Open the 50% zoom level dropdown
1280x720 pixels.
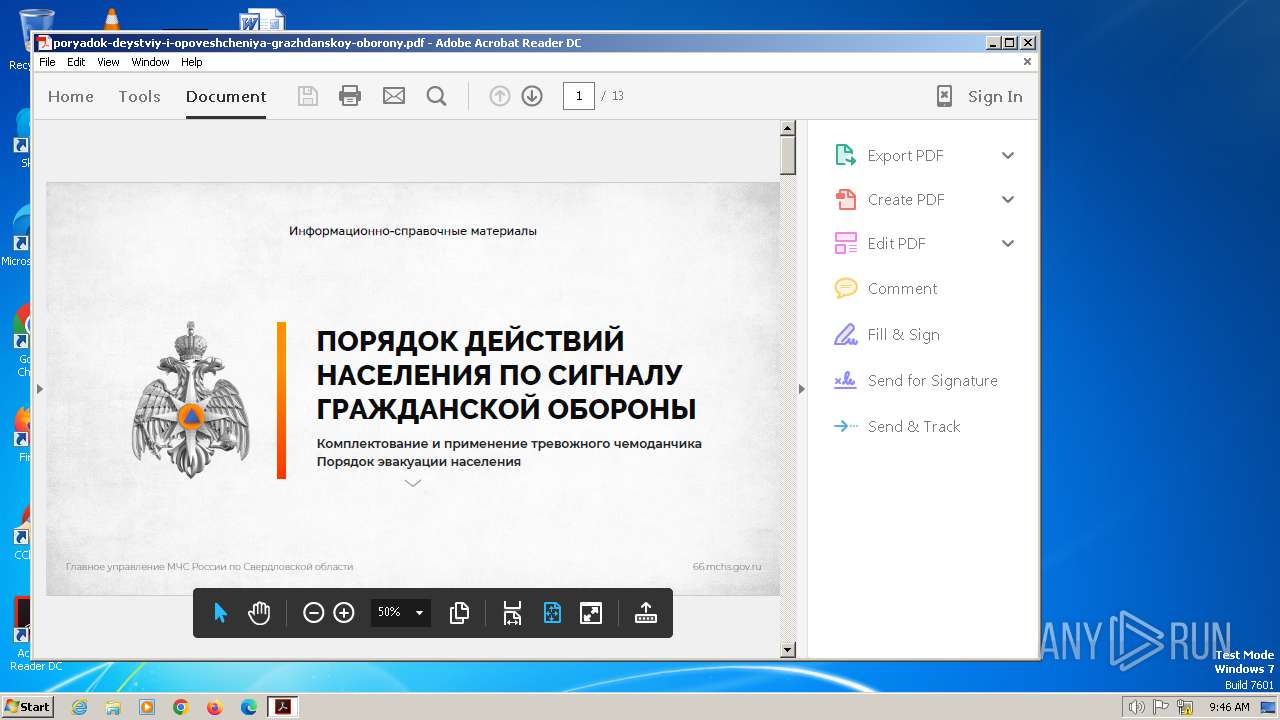[419, 613]
